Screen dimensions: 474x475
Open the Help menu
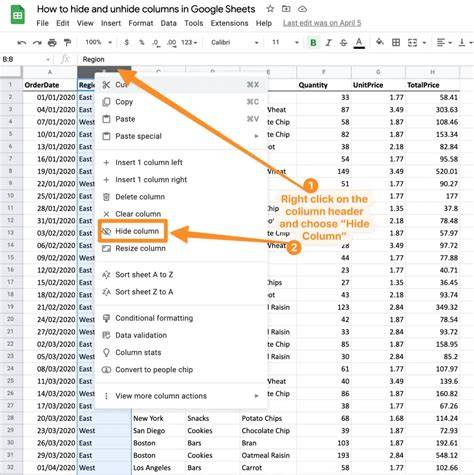click(264, 23)
